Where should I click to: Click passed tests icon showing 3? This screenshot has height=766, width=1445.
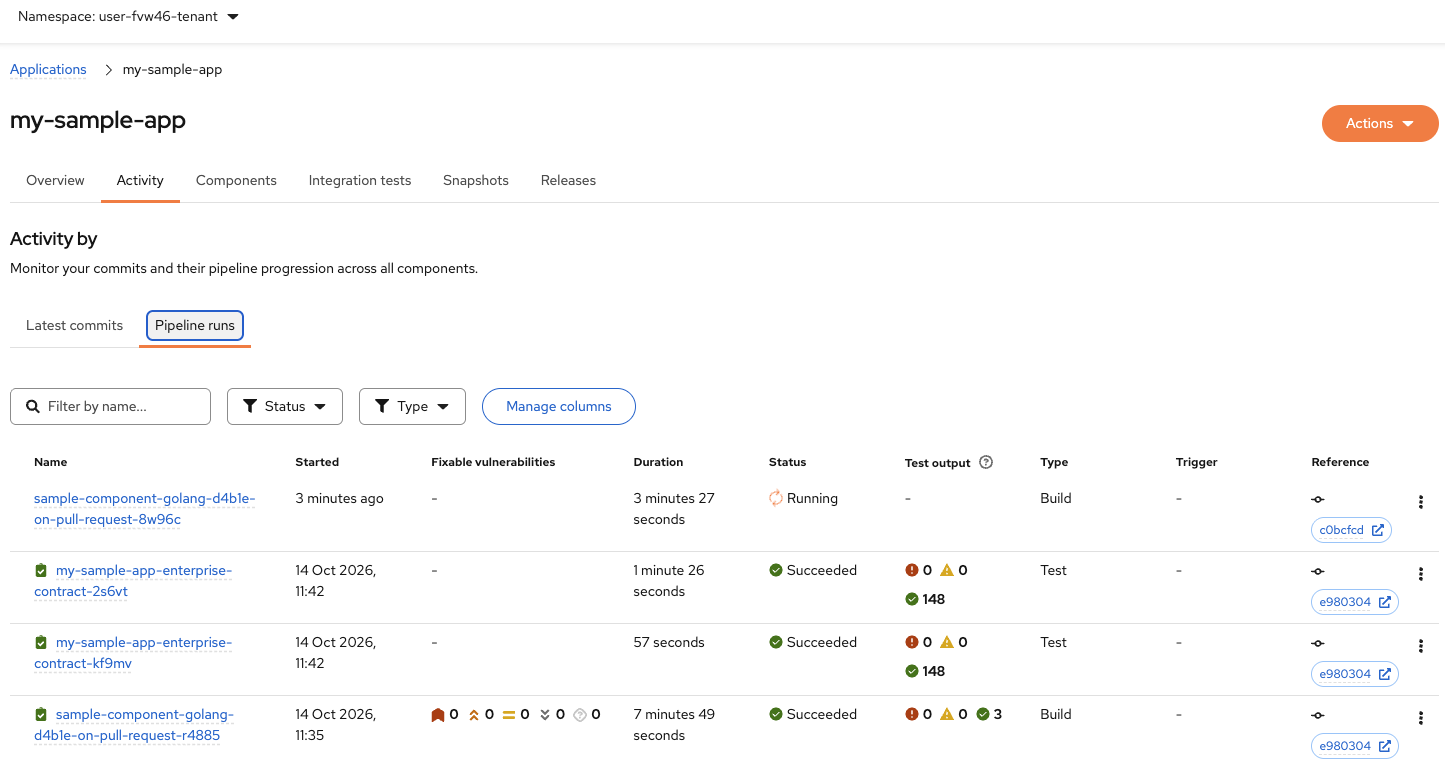point(983,714)
